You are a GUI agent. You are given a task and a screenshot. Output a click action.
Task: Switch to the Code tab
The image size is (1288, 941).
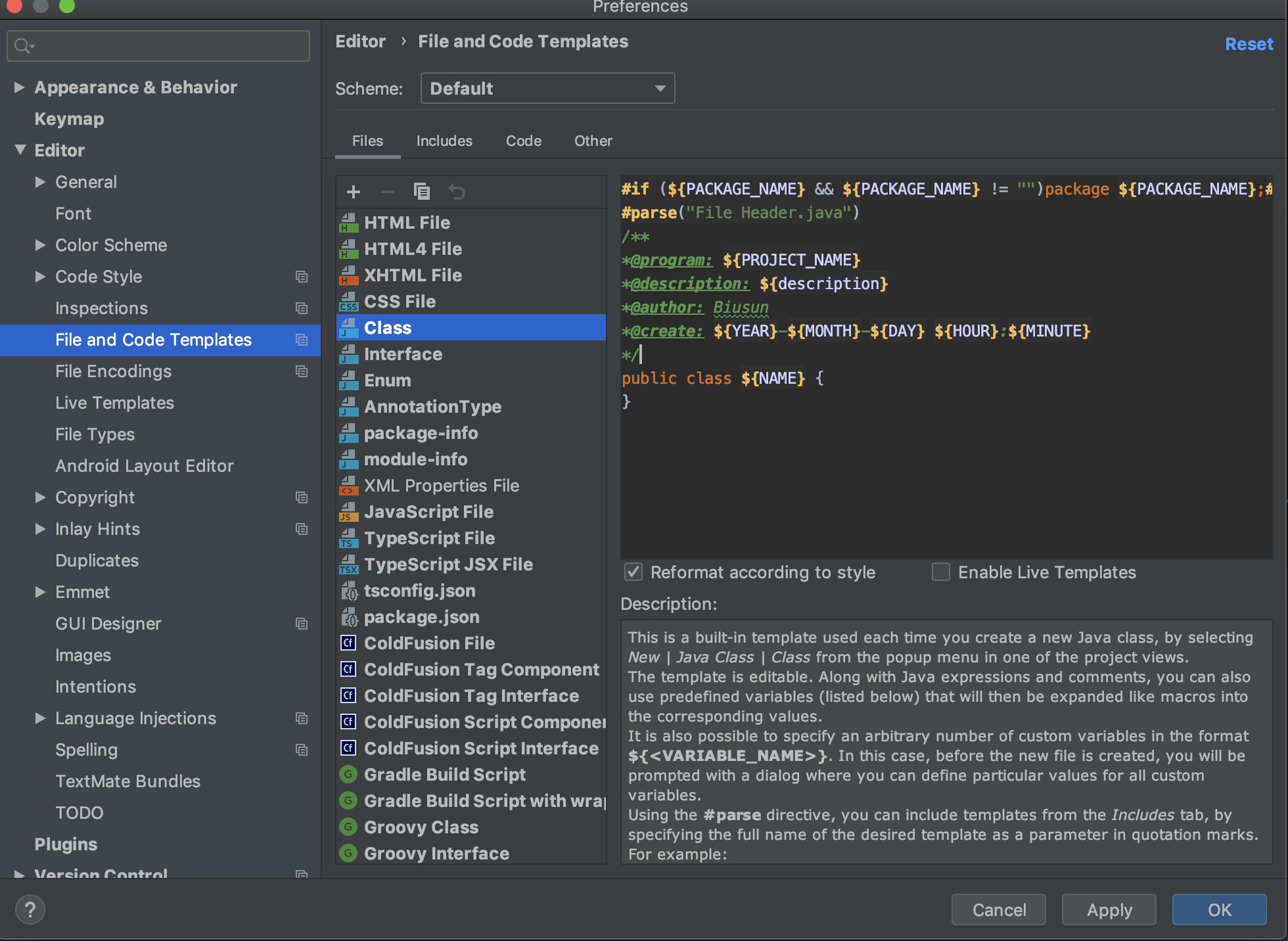click(523, 141)
